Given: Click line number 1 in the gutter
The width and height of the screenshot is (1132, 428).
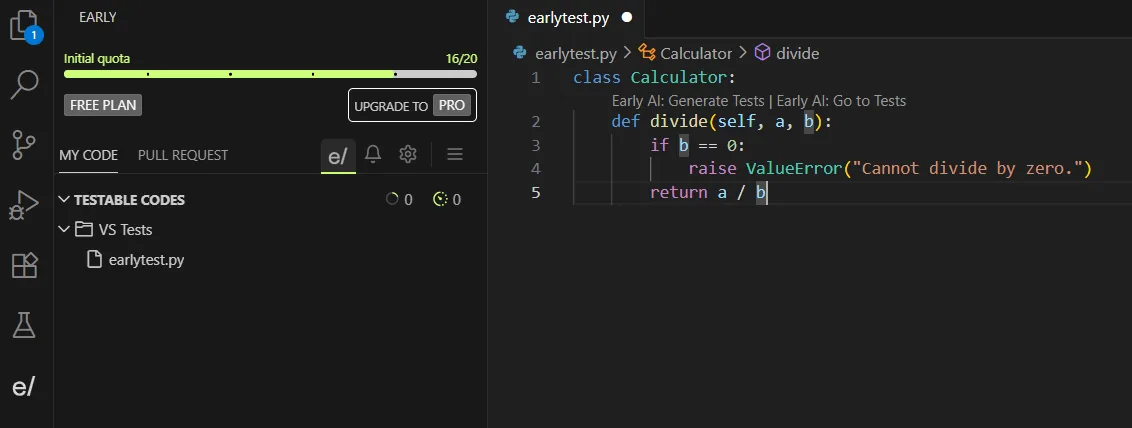Looking at the screenshot, I should click(535, 77).
